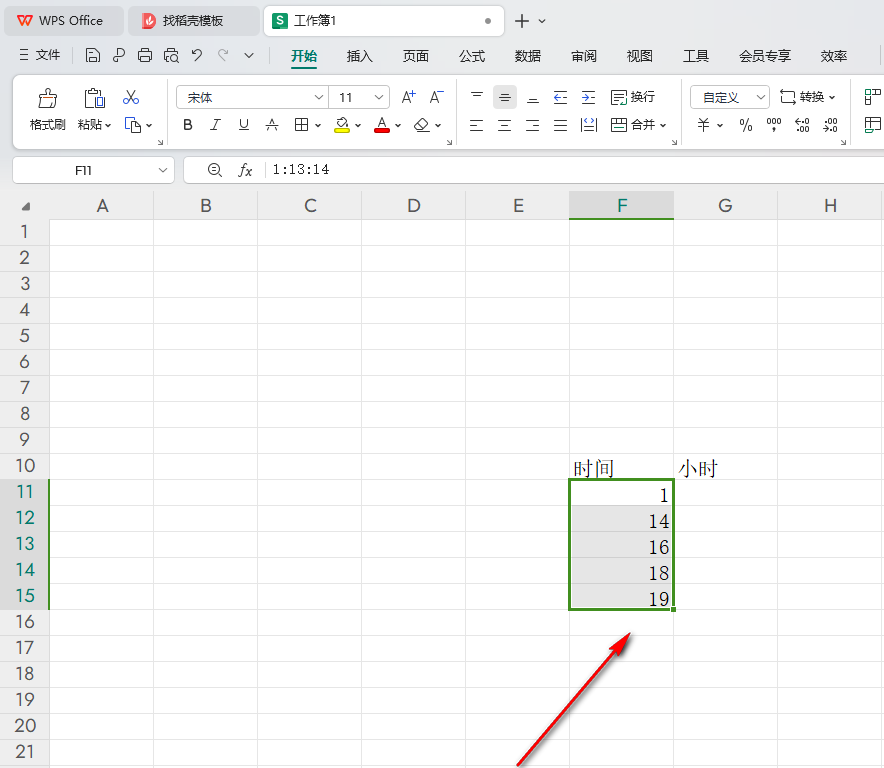Toggle Underline formatting
Image resolution: width=884 pixels, height=768 pixels.
coord(244,126)
